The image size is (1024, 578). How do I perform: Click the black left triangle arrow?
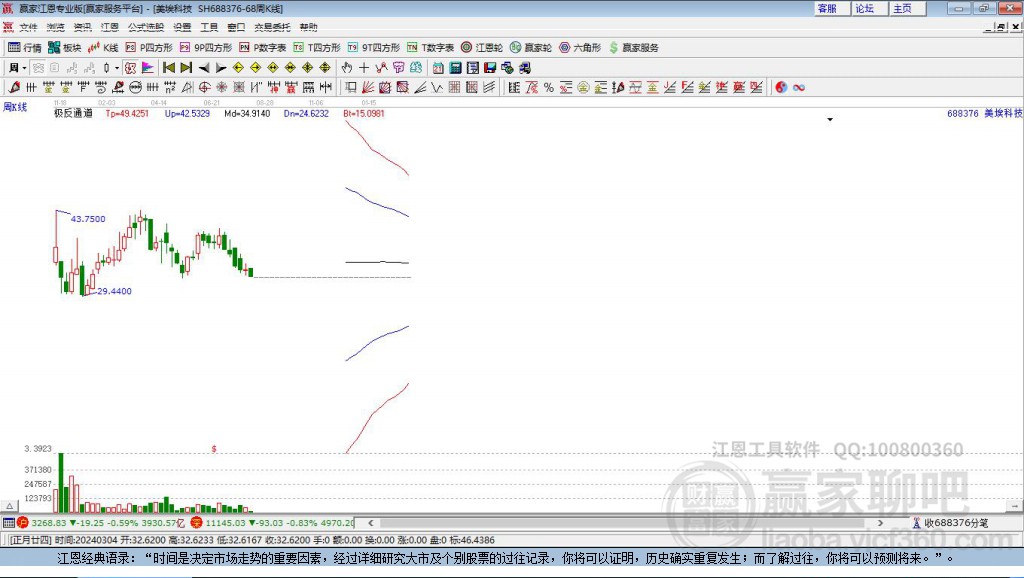204,68
